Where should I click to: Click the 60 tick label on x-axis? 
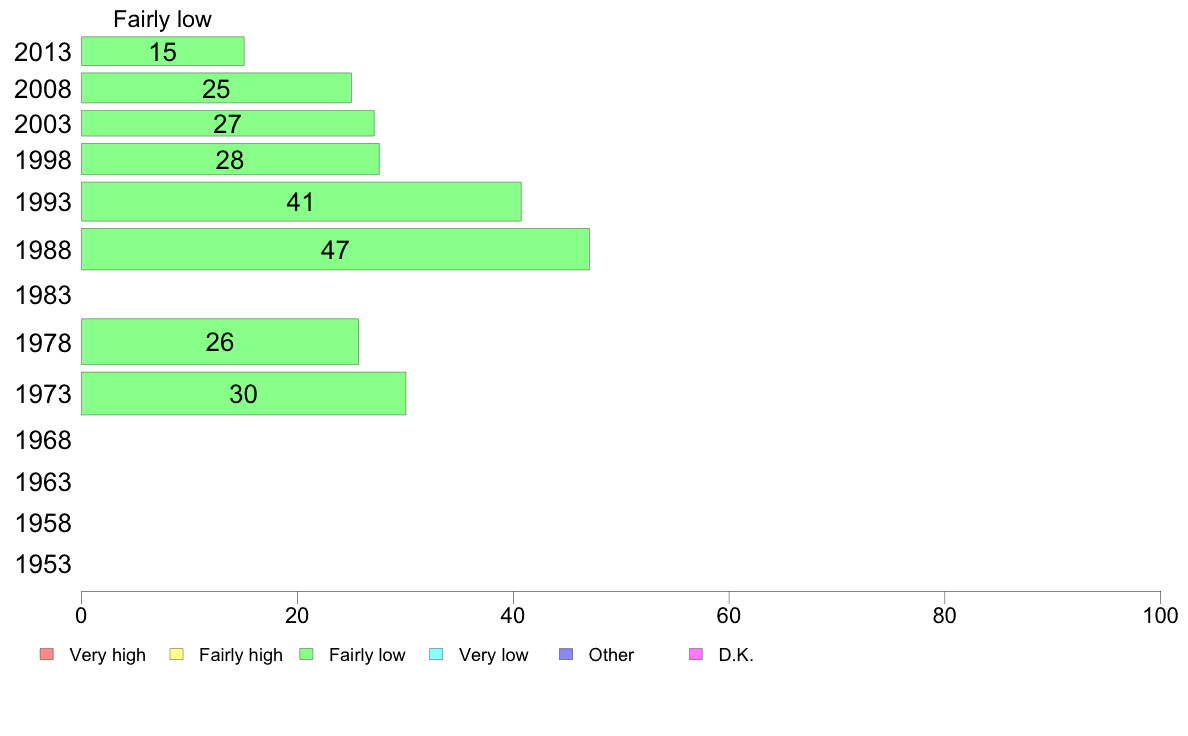(729, 615)
